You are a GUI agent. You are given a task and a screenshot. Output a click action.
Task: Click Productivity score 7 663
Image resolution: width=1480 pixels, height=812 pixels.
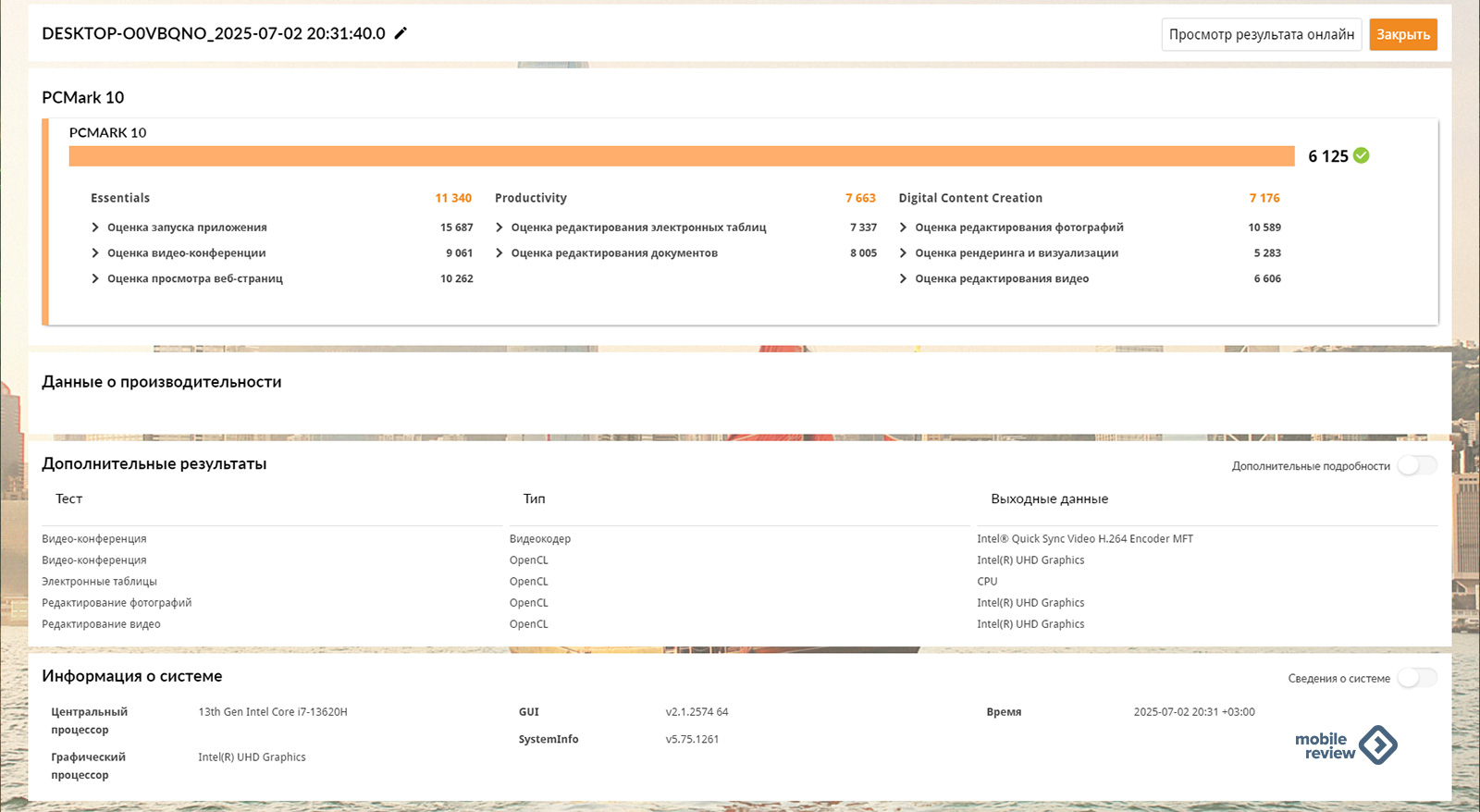pos(860,198)
